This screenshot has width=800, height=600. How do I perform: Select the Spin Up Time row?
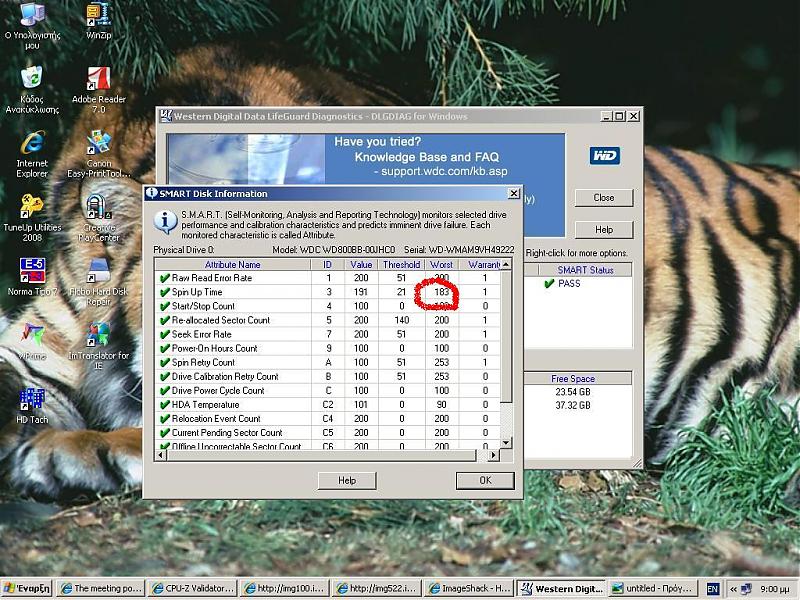(x=327, y=292)
